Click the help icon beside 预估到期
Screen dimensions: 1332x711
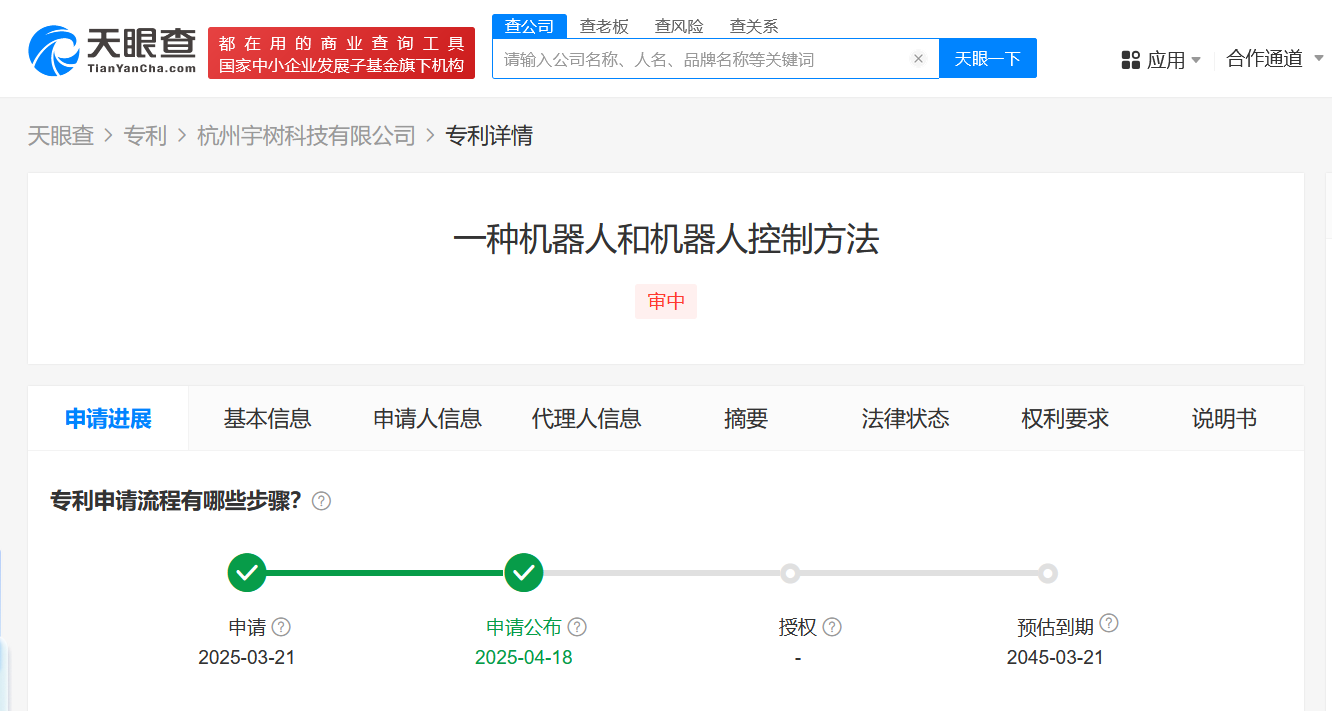pyautogui.click(x=1108, y=624)
